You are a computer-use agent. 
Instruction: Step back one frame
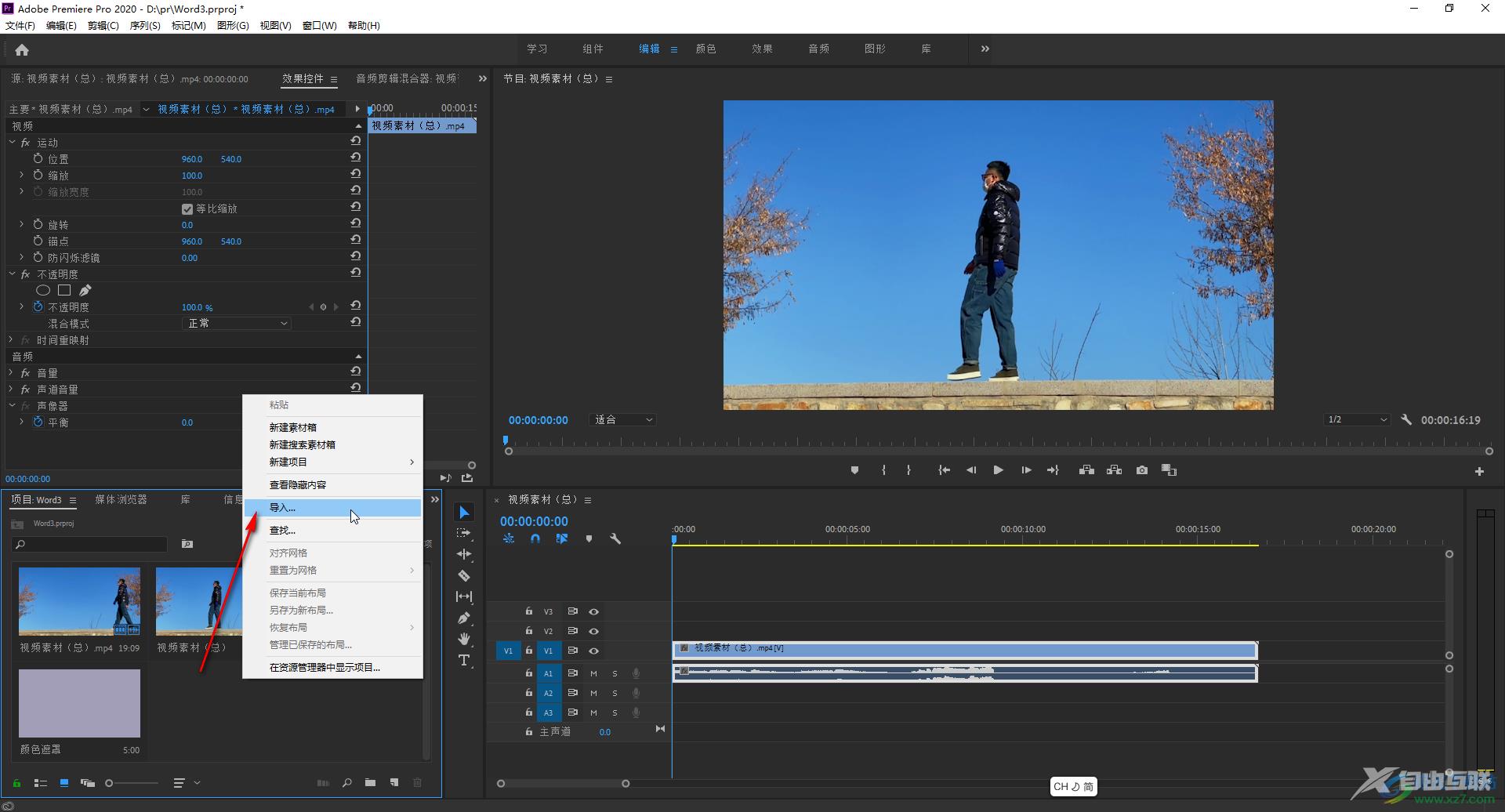[971, 470]
